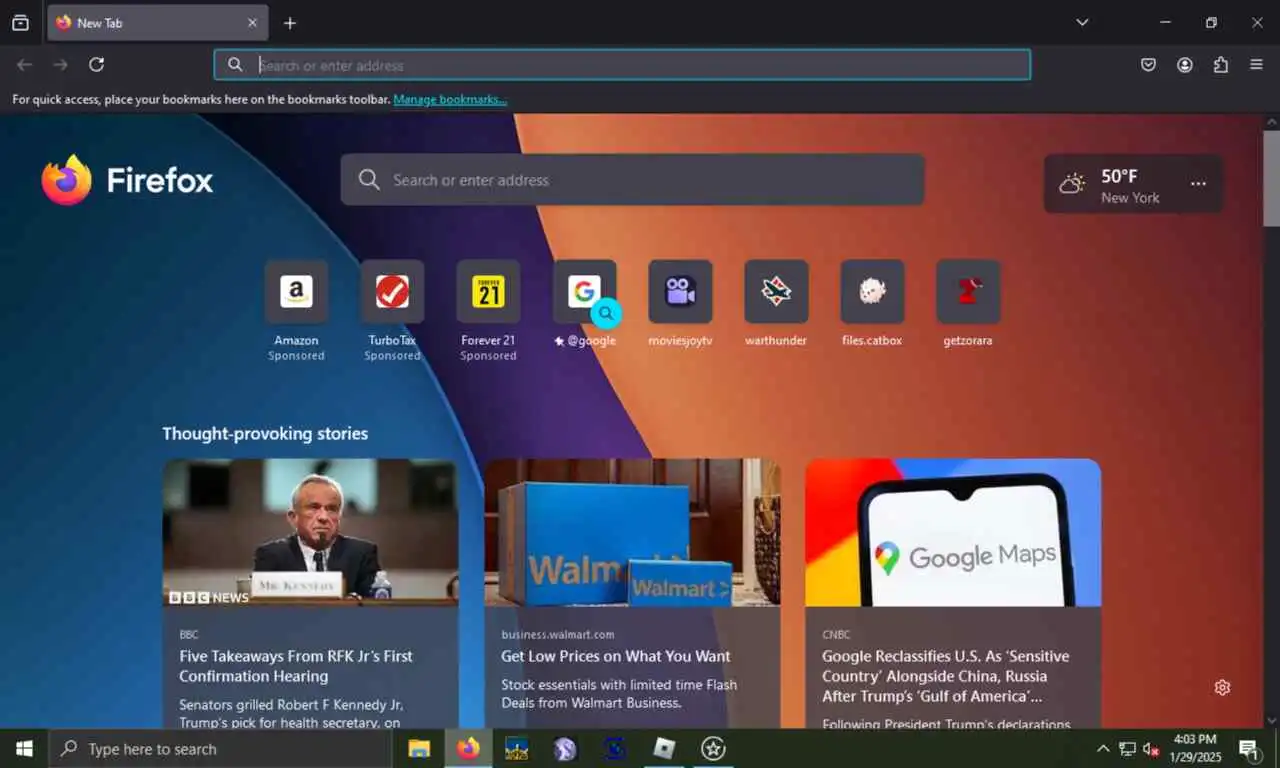This screenshot has width=1280, height=768.
Task: Read Five Takeaways From RFK Jr's headline
Action: point(296,666)
